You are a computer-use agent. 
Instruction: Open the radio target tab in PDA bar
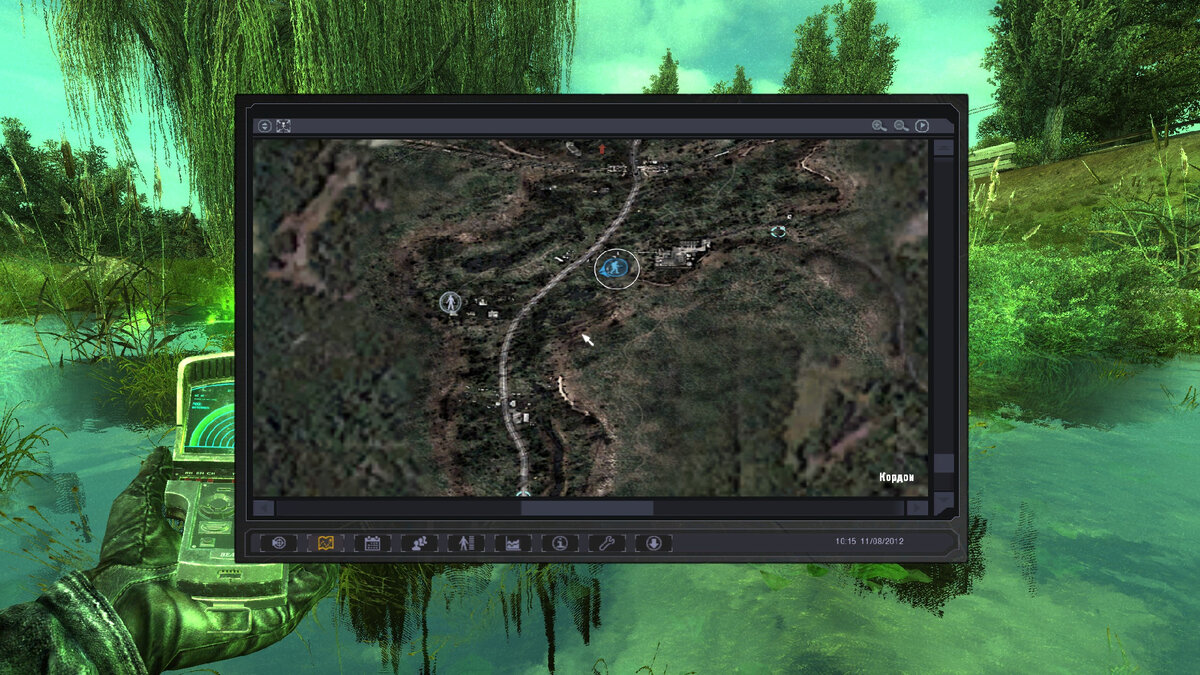[279, 543]
